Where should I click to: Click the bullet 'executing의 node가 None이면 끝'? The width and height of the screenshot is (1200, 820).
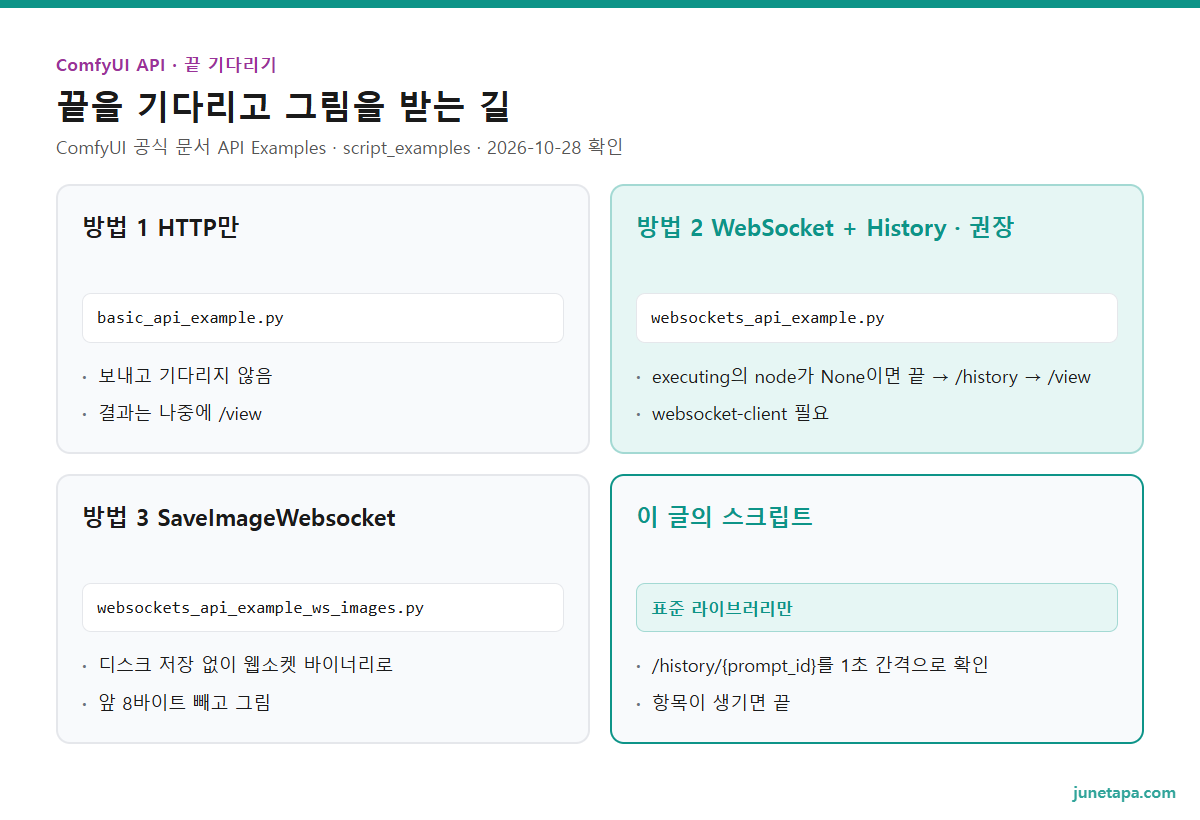(871, 377)
